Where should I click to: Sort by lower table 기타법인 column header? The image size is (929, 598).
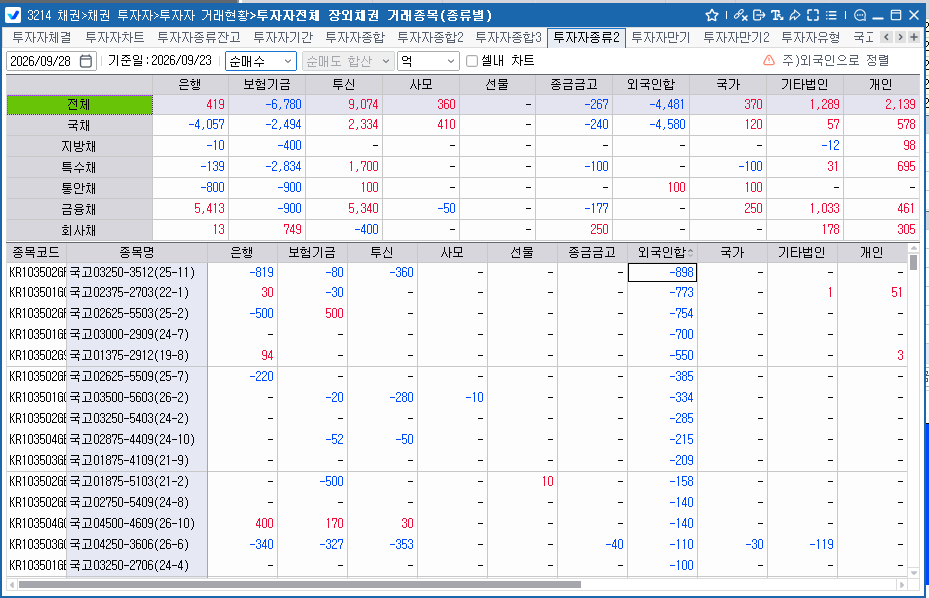802,252
